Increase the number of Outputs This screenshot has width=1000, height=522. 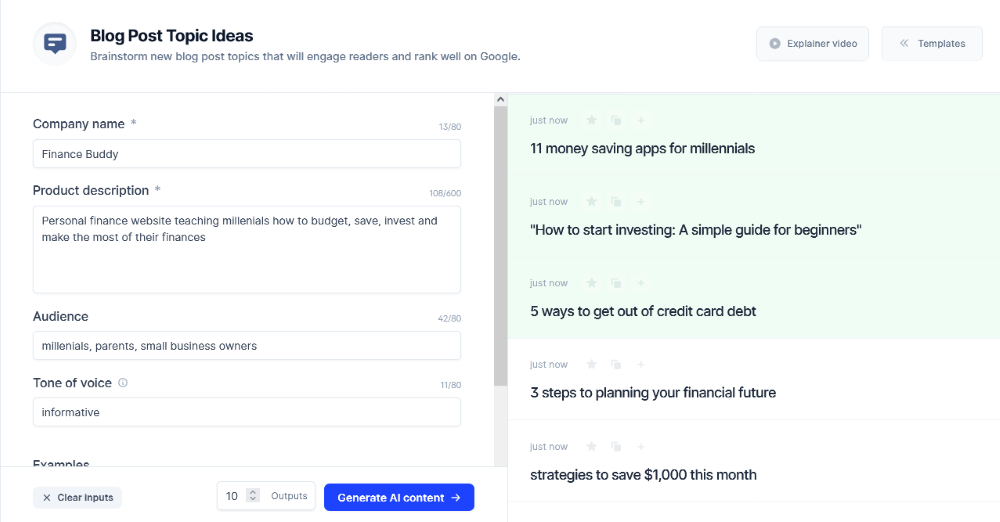[x=253, y=492]
